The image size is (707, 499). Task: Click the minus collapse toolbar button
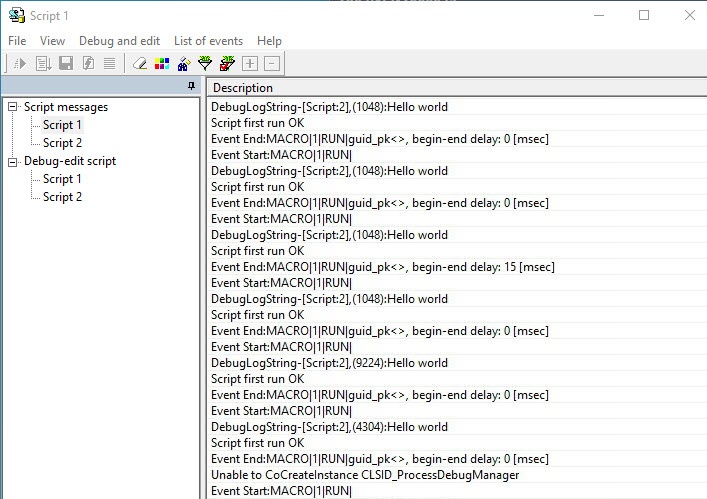271,64
